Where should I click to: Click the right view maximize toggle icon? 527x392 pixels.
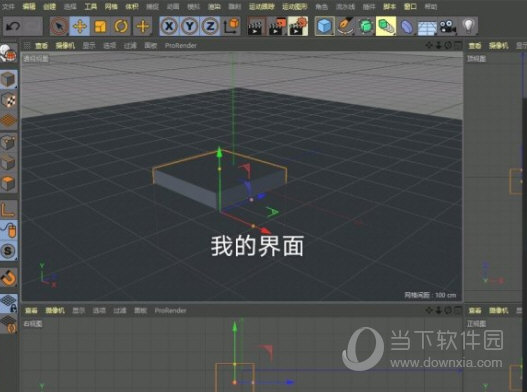click(458, 310)
